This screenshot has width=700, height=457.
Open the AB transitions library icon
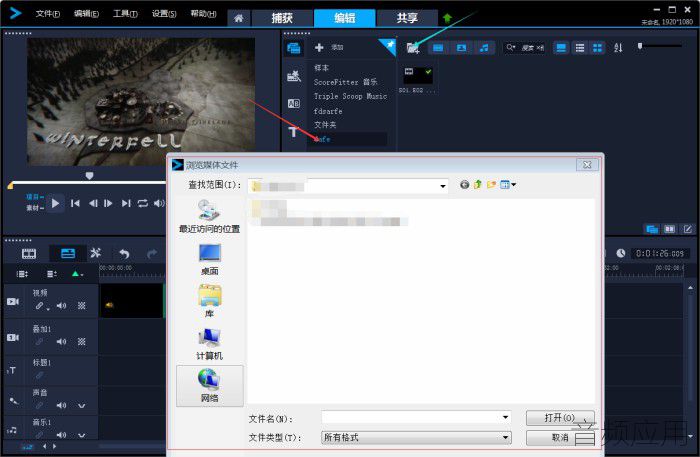point(294,104)
